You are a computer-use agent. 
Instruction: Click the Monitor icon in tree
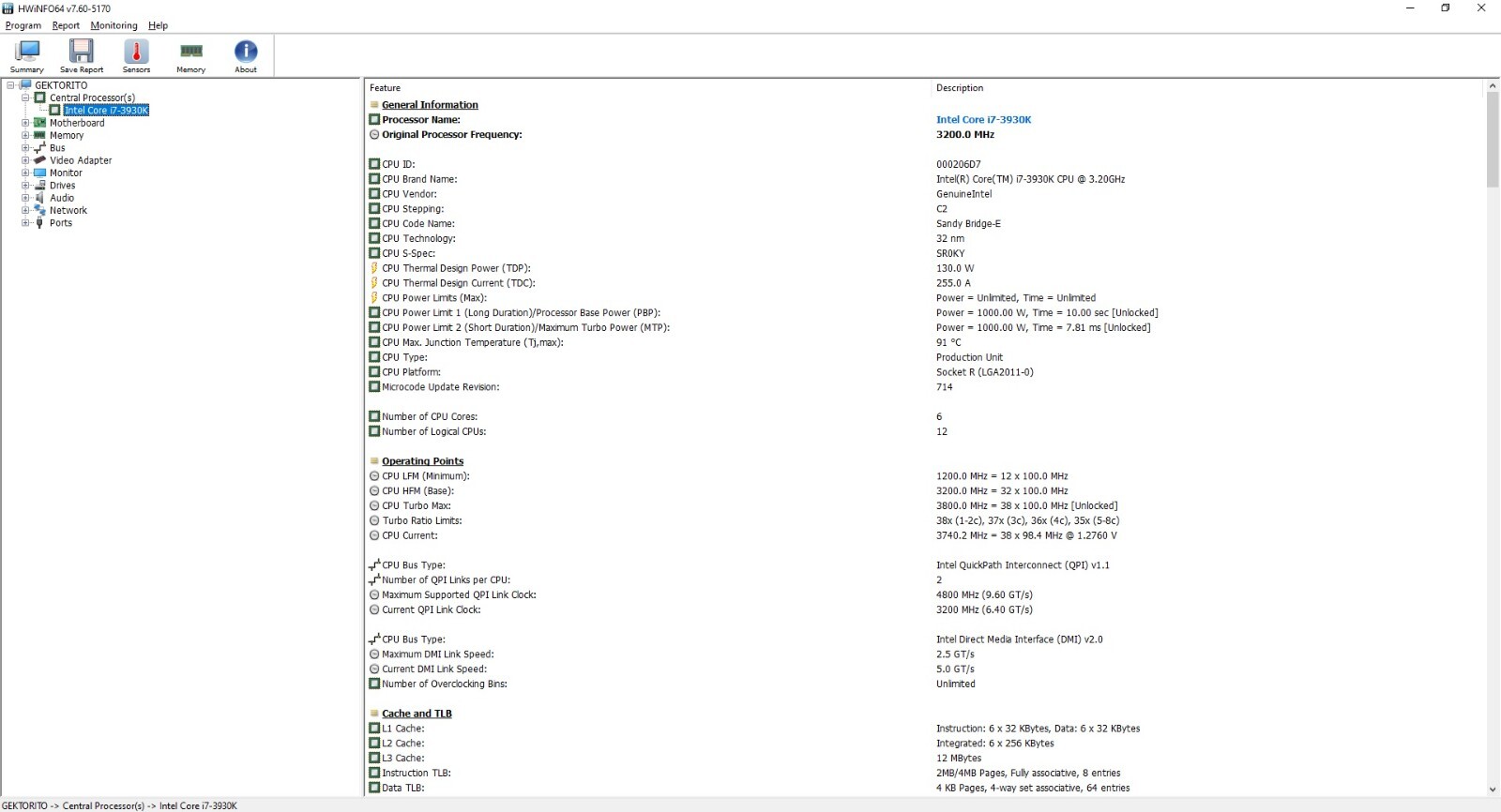[x=39, y=173]
